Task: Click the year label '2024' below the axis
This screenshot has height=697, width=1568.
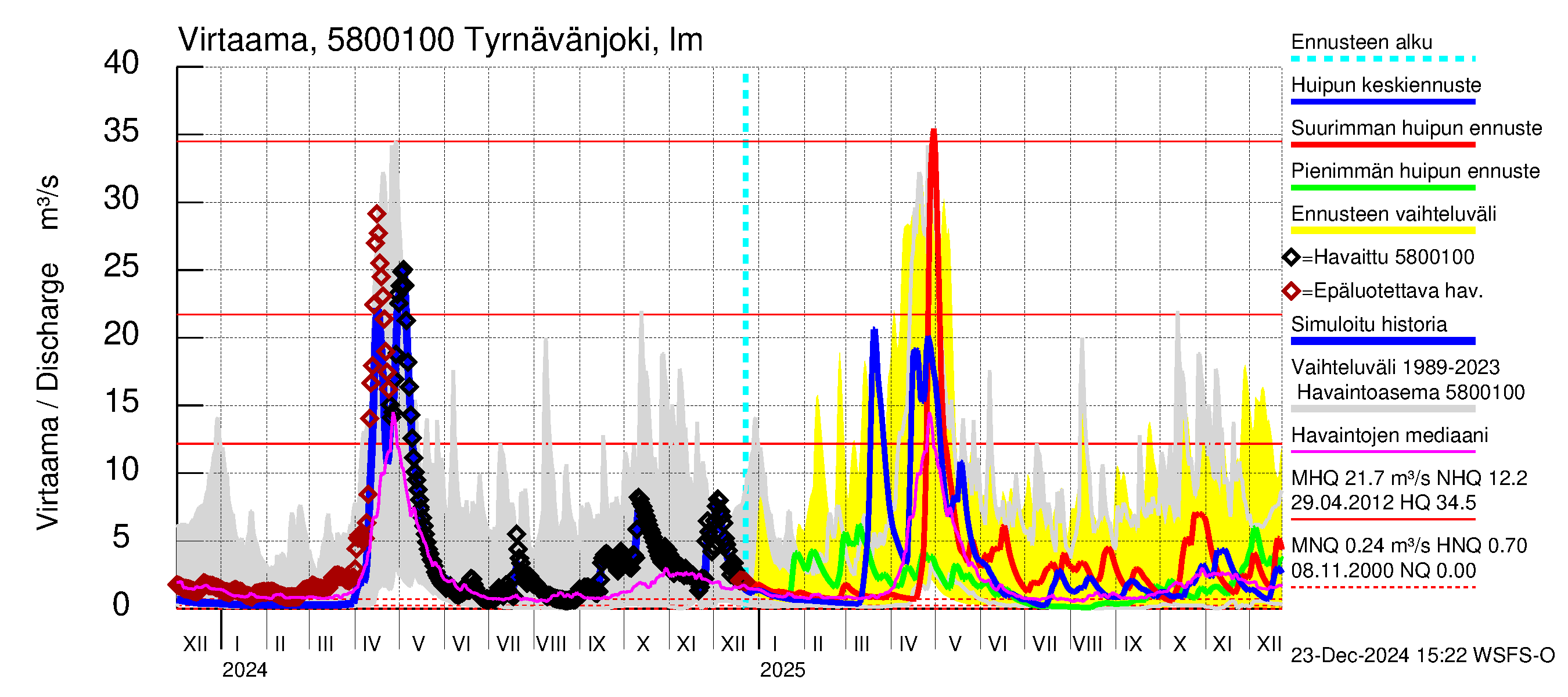Action: 244,670
